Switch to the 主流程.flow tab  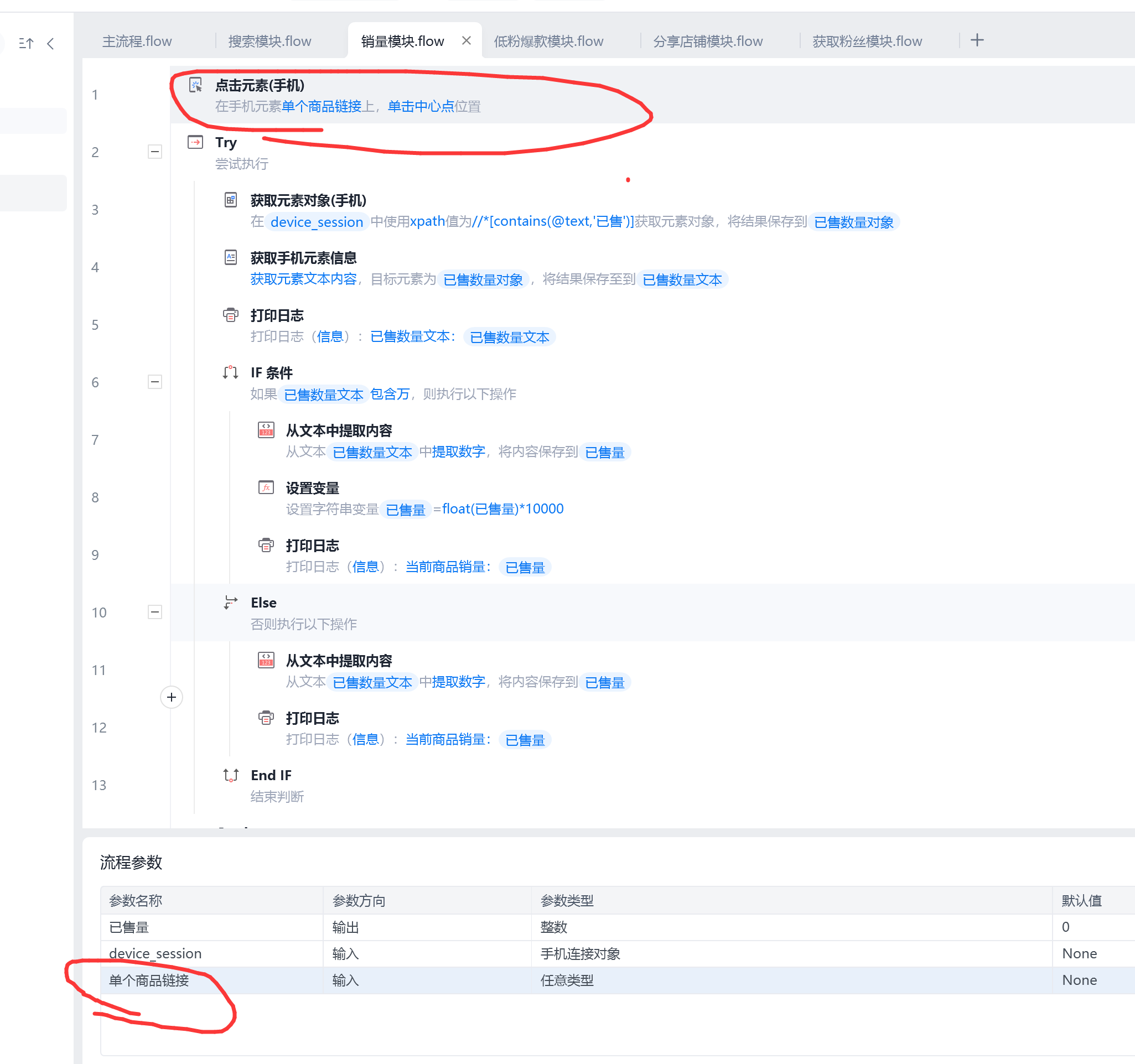137,41
